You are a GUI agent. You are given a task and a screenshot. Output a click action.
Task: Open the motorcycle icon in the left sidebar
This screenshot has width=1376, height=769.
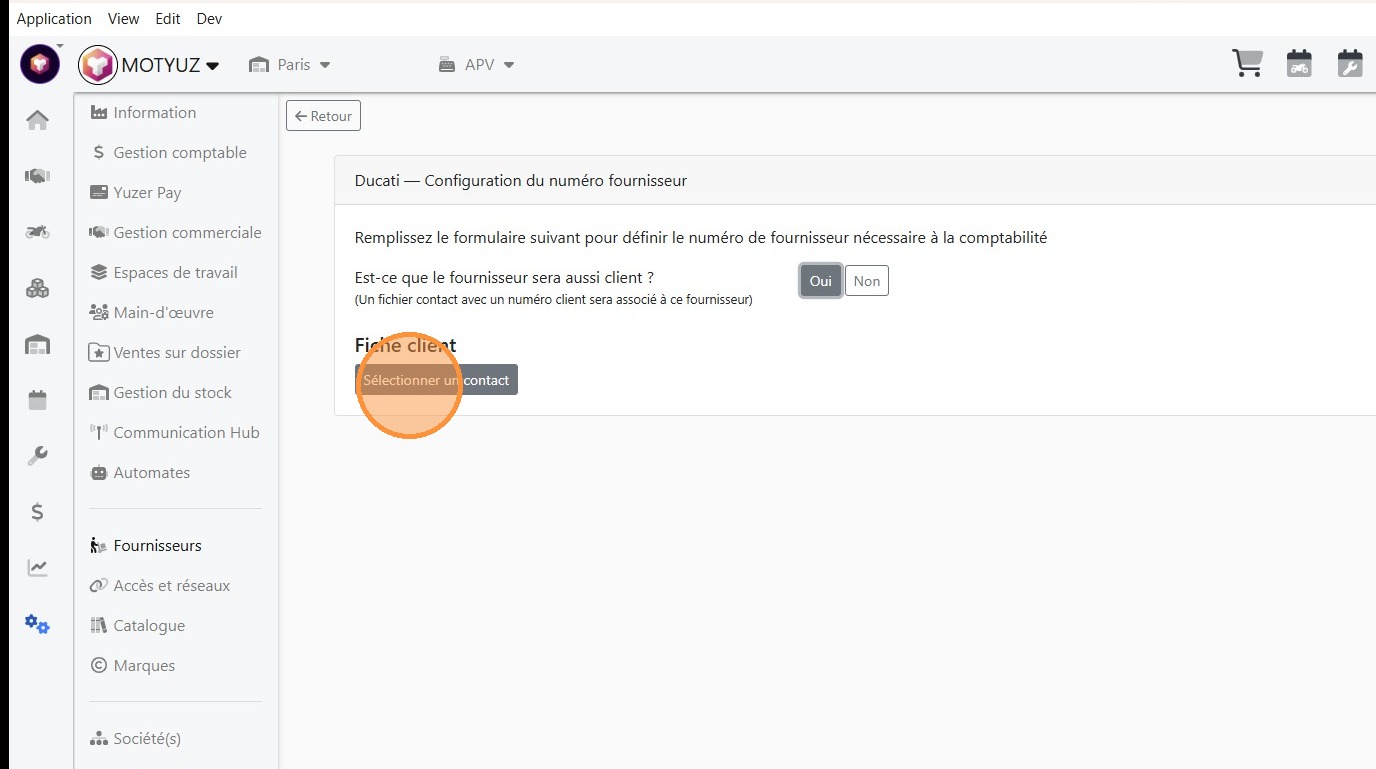37,232
